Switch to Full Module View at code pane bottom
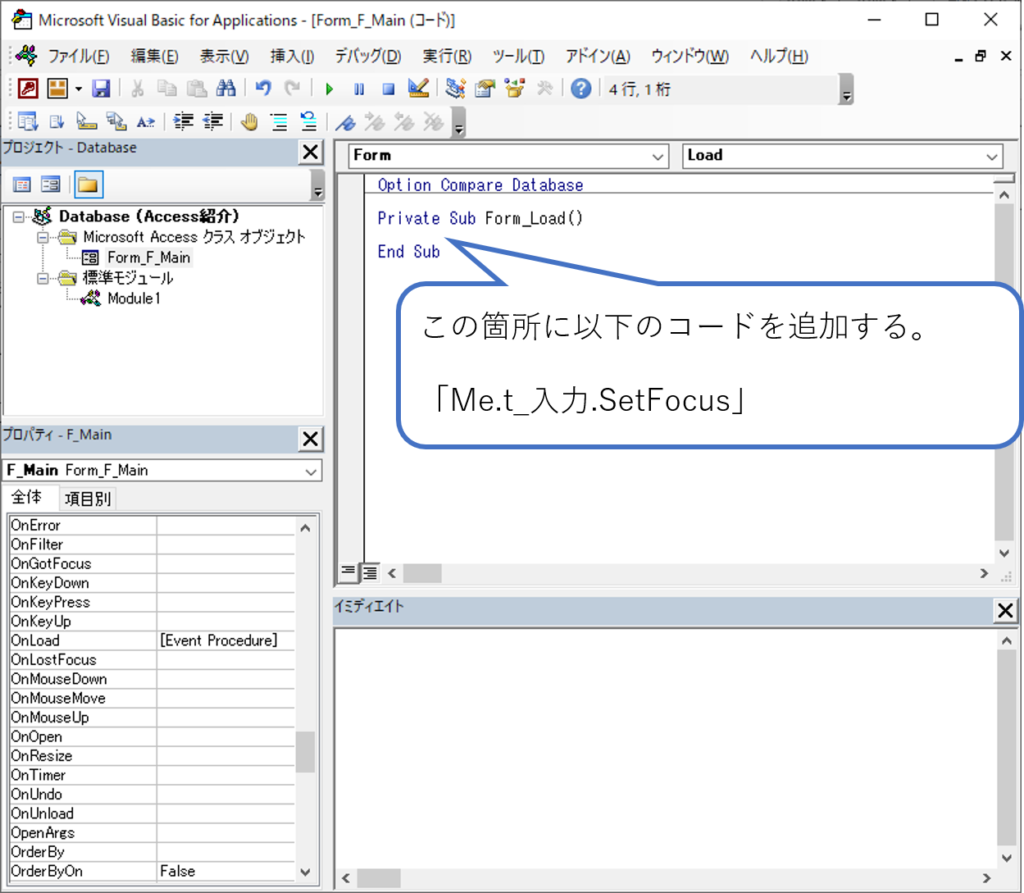The height and width of the screenshot is (893, 1024). coord(370,572)
